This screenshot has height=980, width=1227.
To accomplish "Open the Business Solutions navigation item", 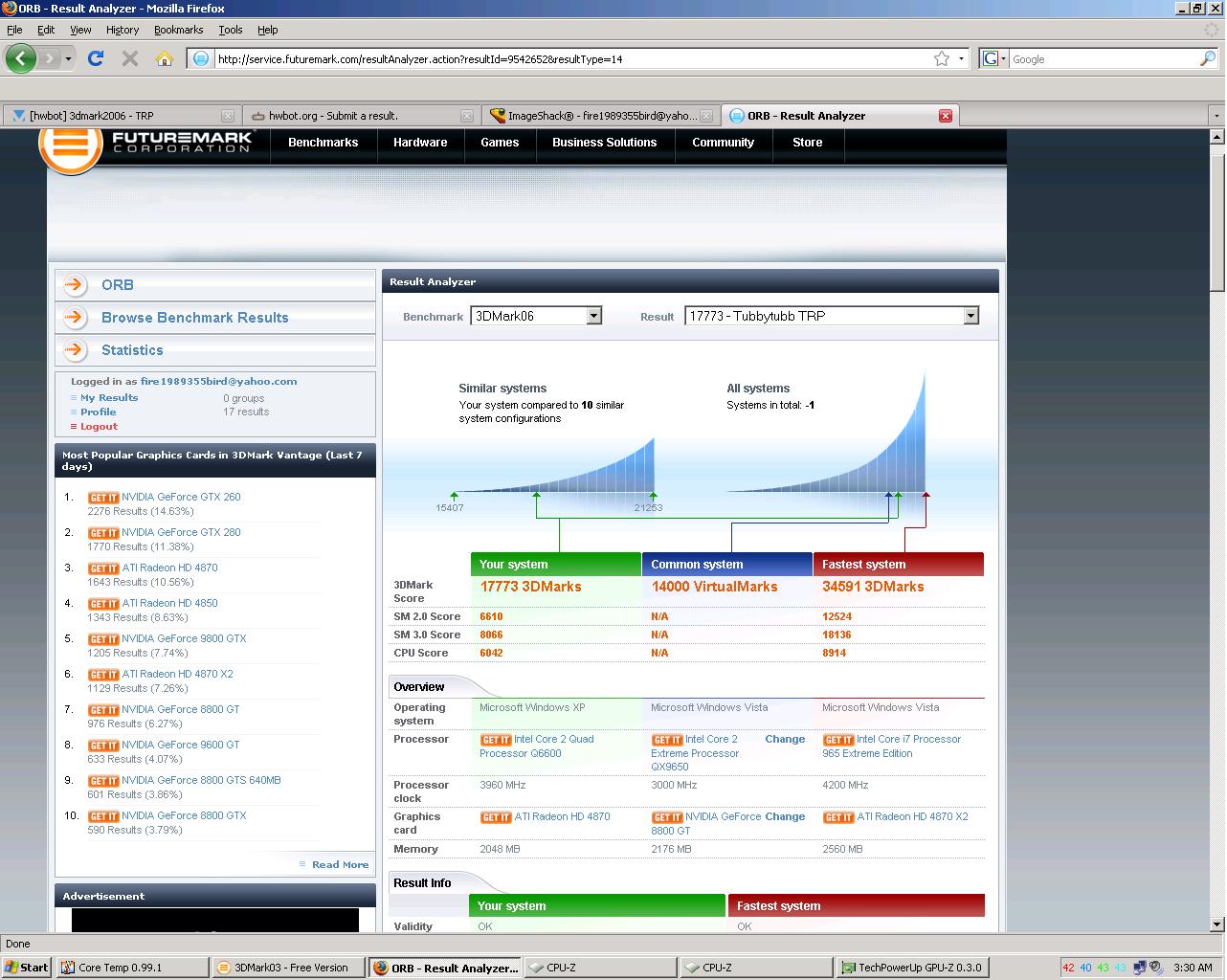I will (605, 143).
